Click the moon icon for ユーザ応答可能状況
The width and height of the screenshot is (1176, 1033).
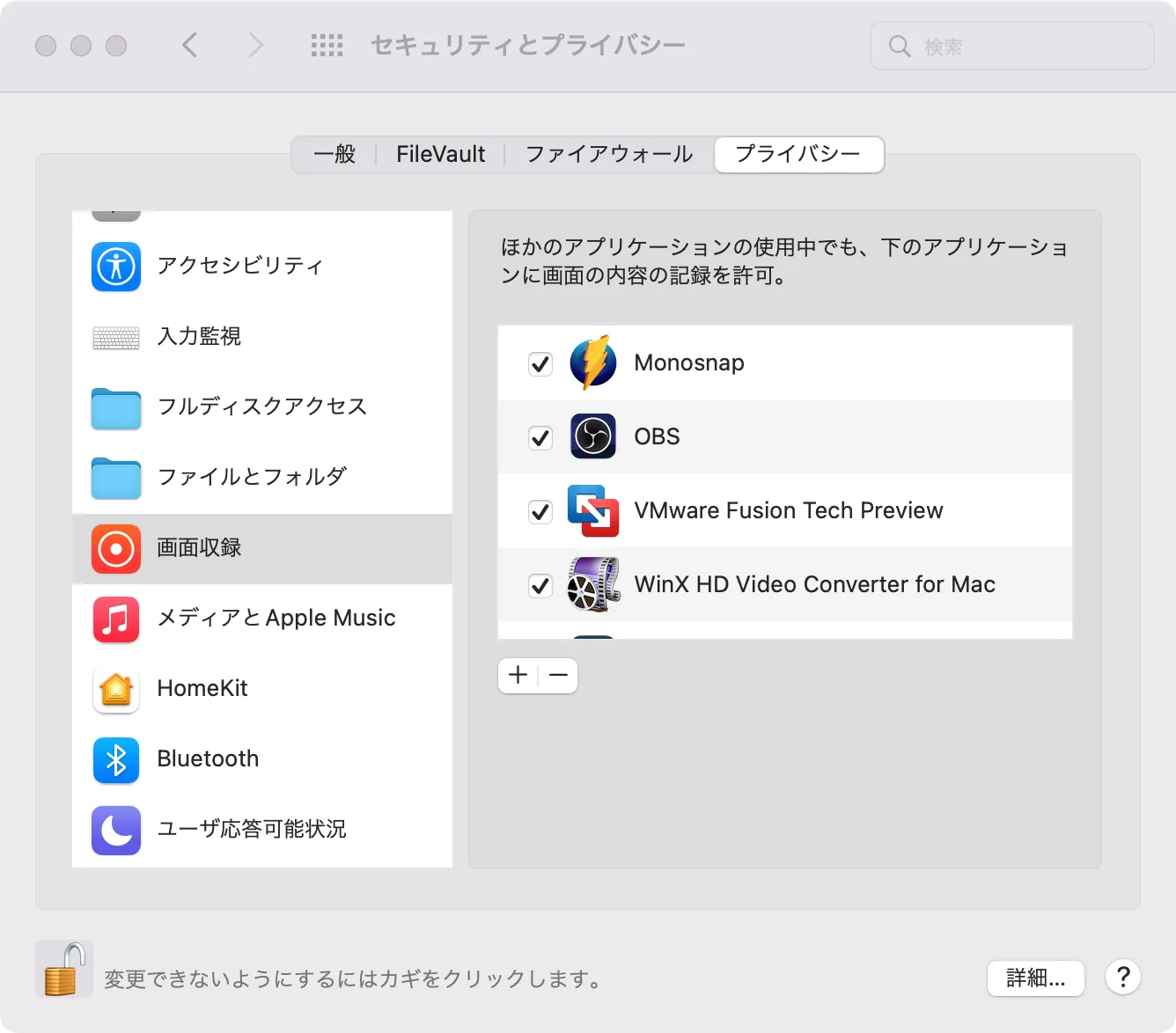coord(116,830)
